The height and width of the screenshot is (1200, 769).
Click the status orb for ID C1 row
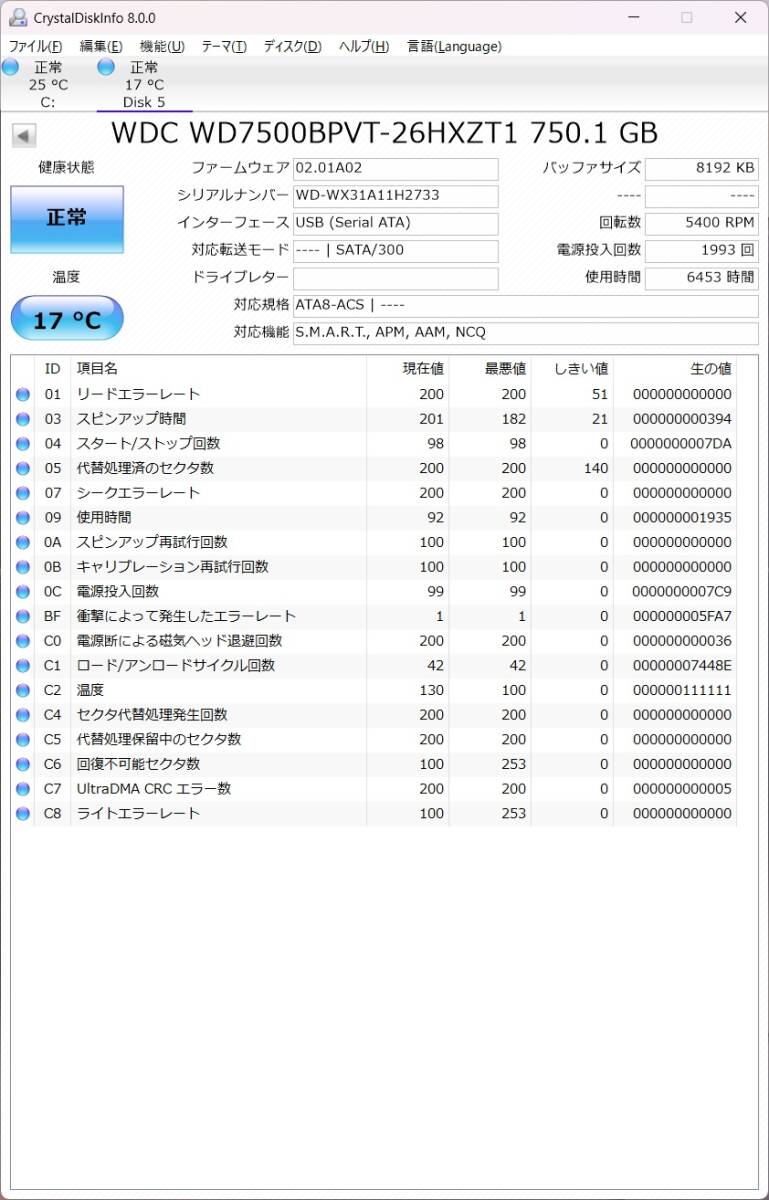pos(23,666)
